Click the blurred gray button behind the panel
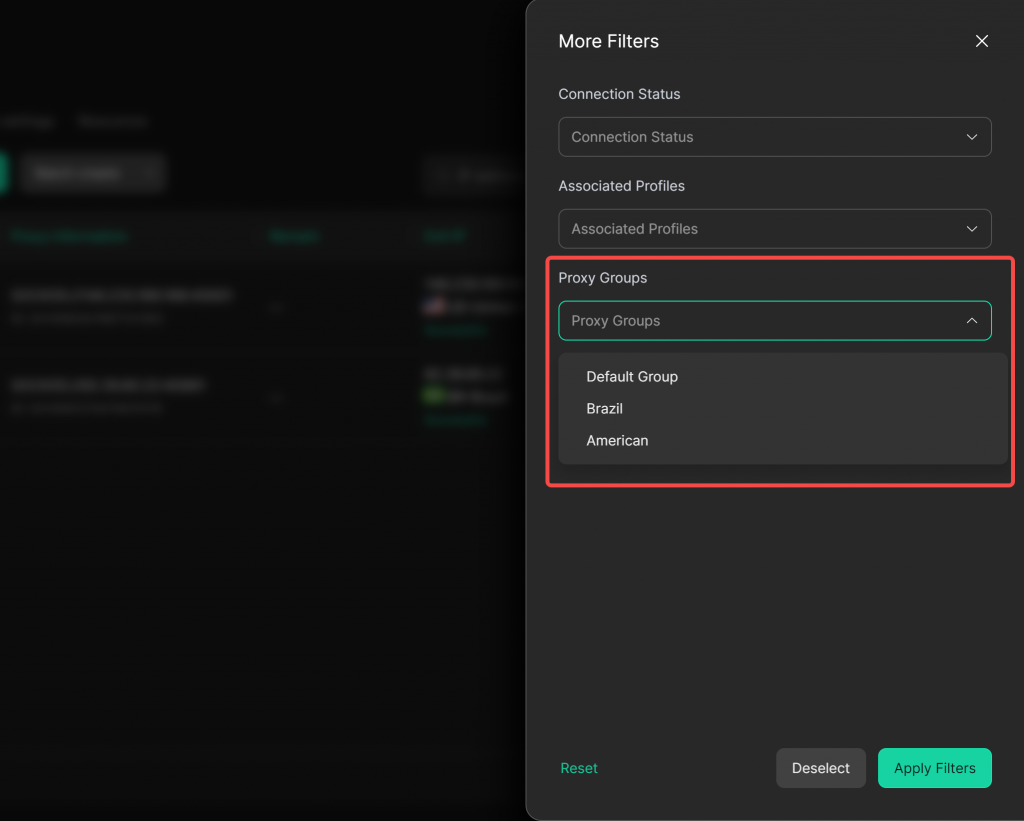 (92, 173)
